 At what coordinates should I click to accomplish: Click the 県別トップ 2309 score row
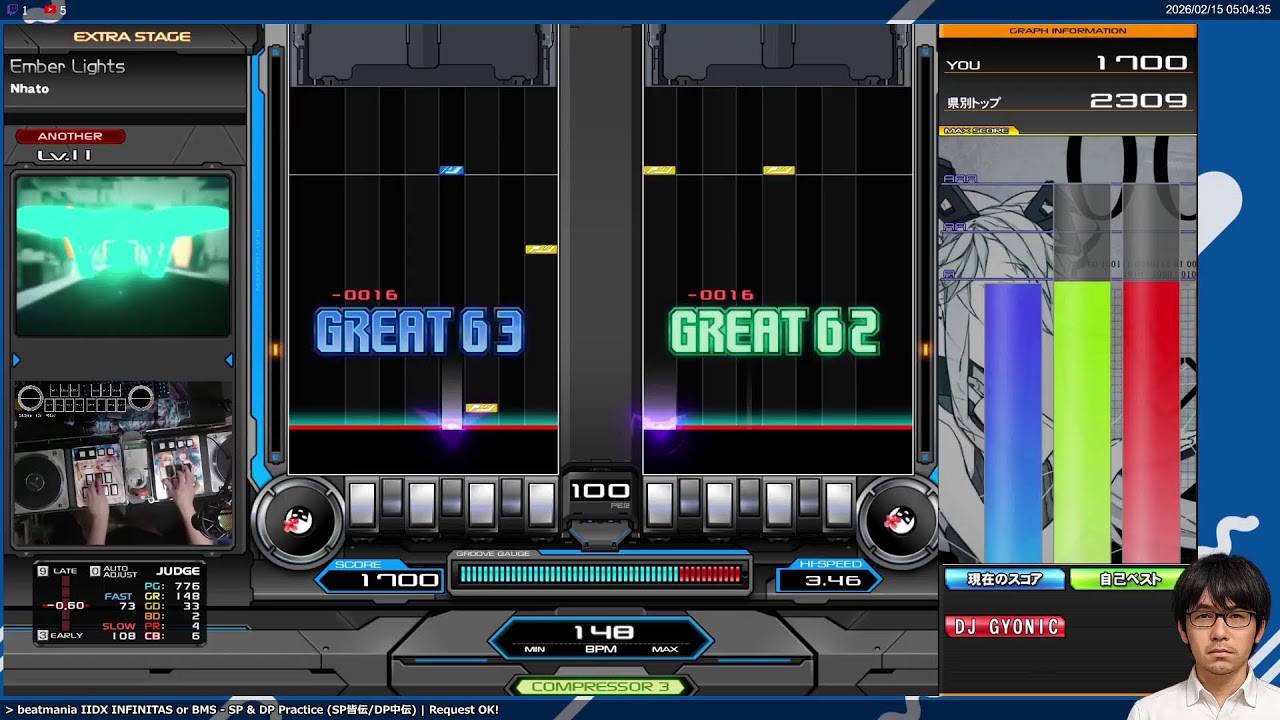tap(1067, 101)
